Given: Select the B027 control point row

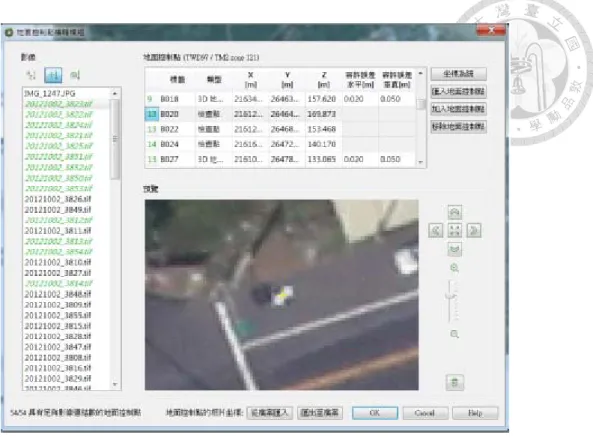Looking at the screenshot, I should tap(281, 159).
